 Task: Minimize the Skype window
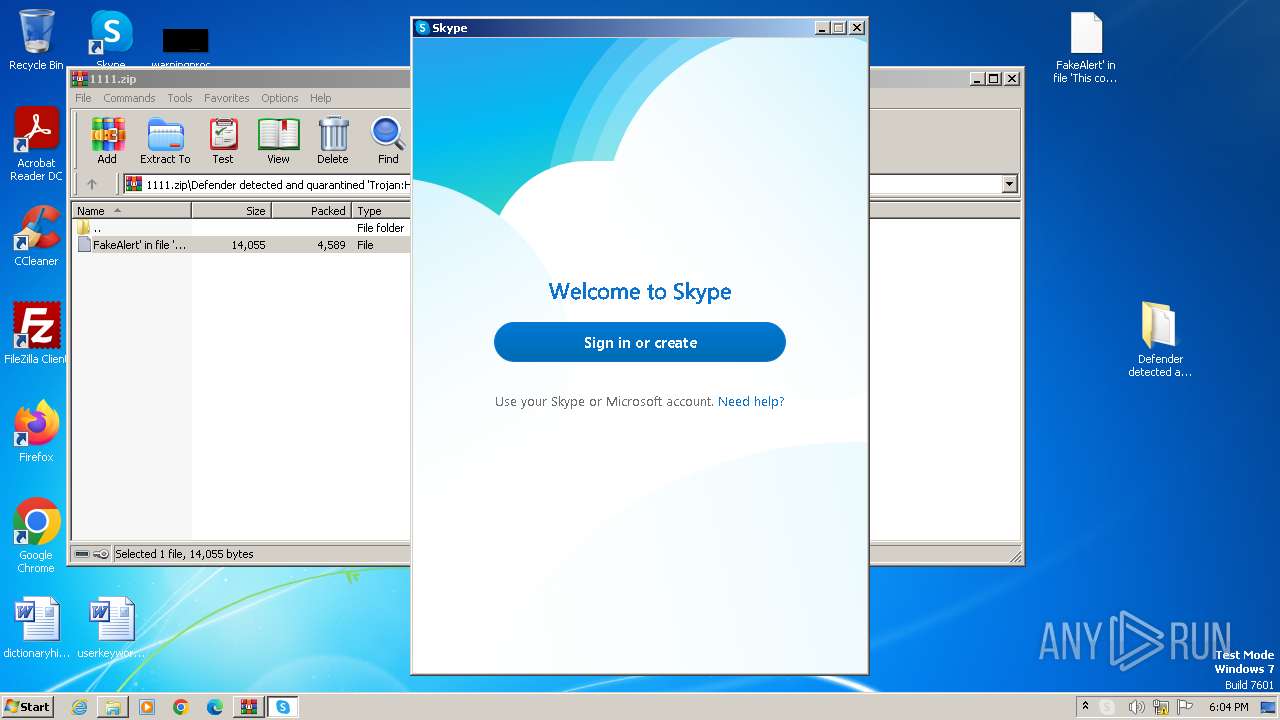point(822,28)
